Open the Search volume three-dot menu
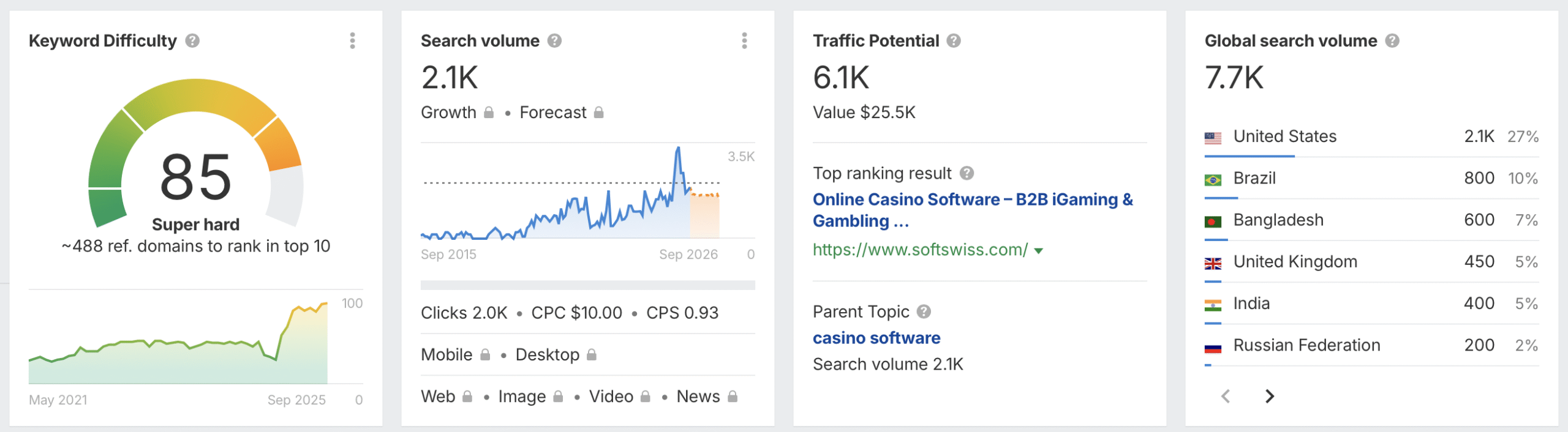The height and width of the screenshot is (432, 1568). click(x=744, y=41)
